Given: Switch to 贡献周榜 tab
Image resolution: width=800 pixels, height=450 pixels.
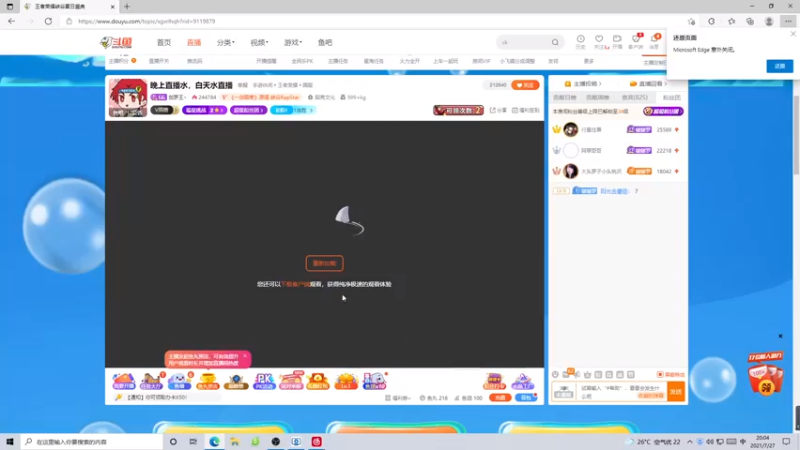Looking at the screenshot, I should coord(597,97).
